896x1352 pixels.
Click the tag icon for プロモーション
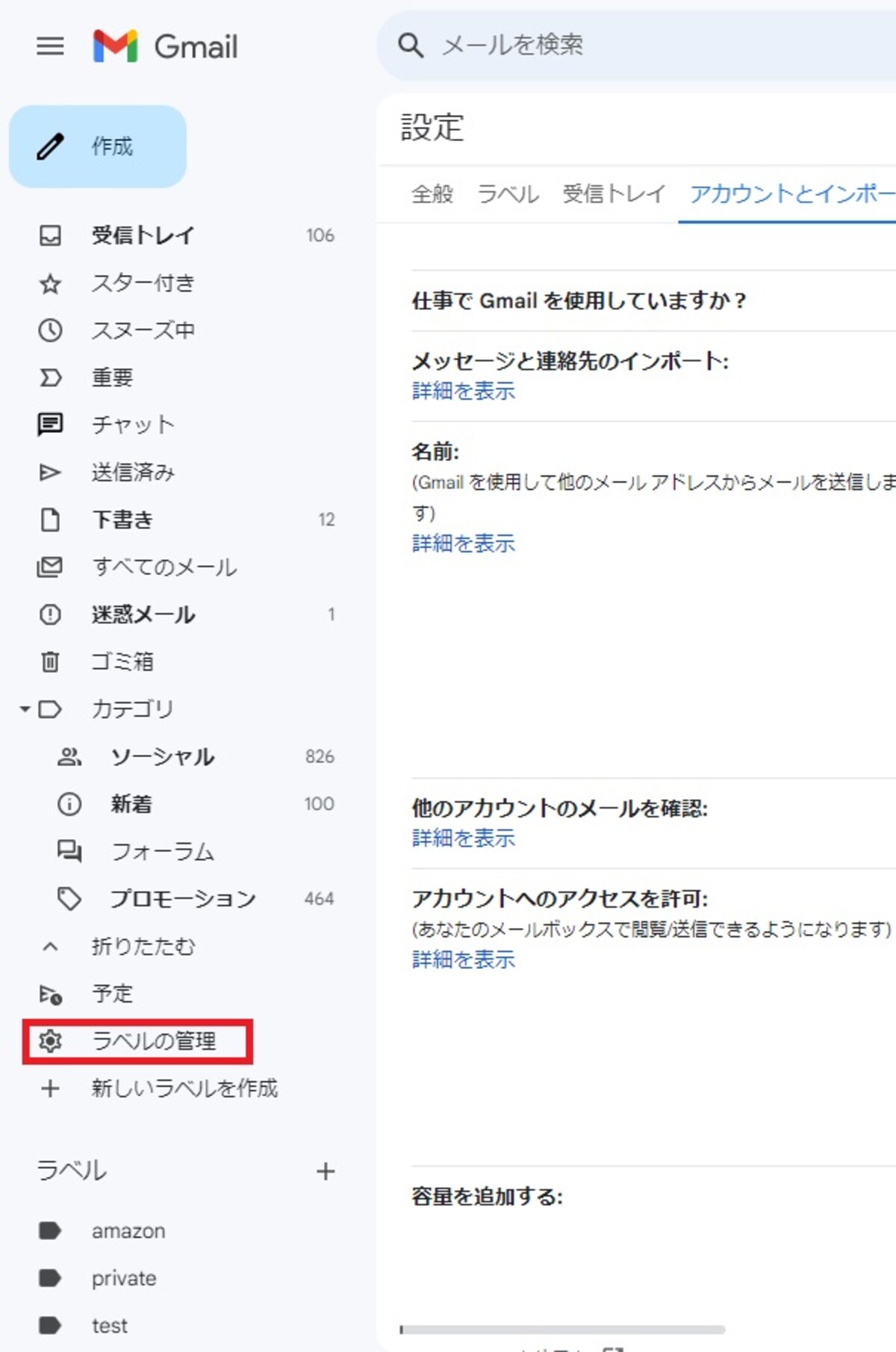[x=69, y=899]
